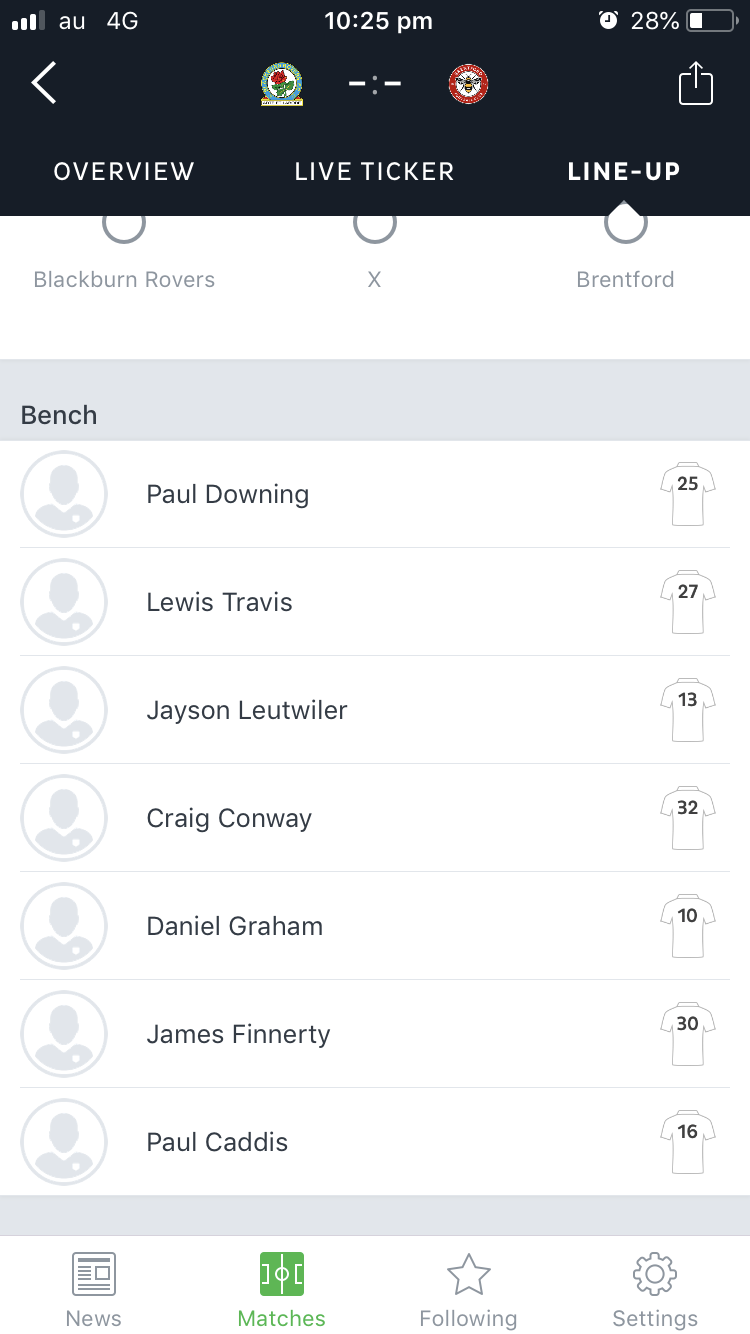
Task: Open the News section icon
Action: point(94,1275)
